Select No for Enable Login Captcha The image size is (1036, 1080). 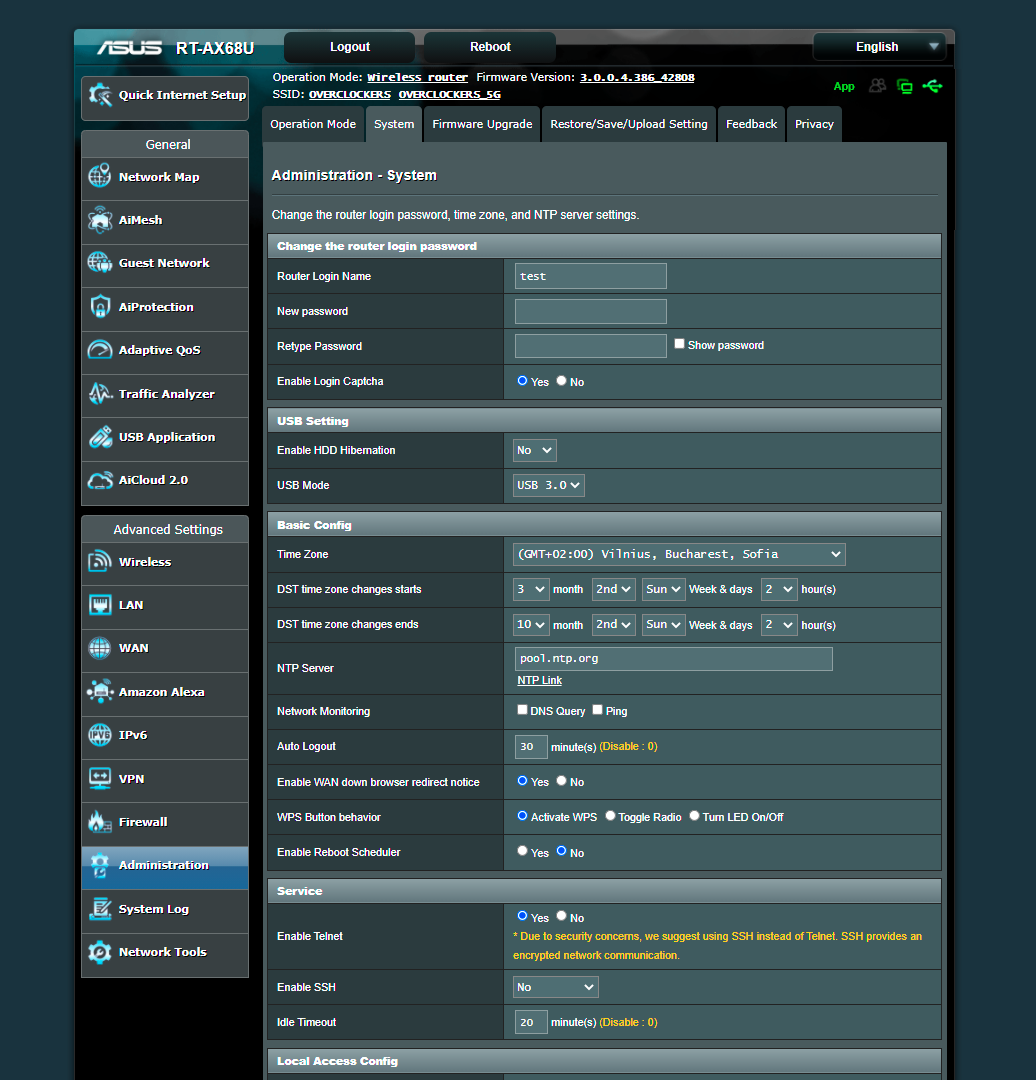point(562,381)
